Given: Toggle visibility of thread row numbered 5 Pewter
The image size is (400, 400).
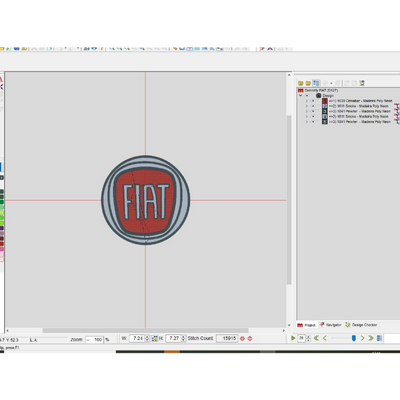Looking at the screenshot, I should pyautogui.click(x=313, y=122).
